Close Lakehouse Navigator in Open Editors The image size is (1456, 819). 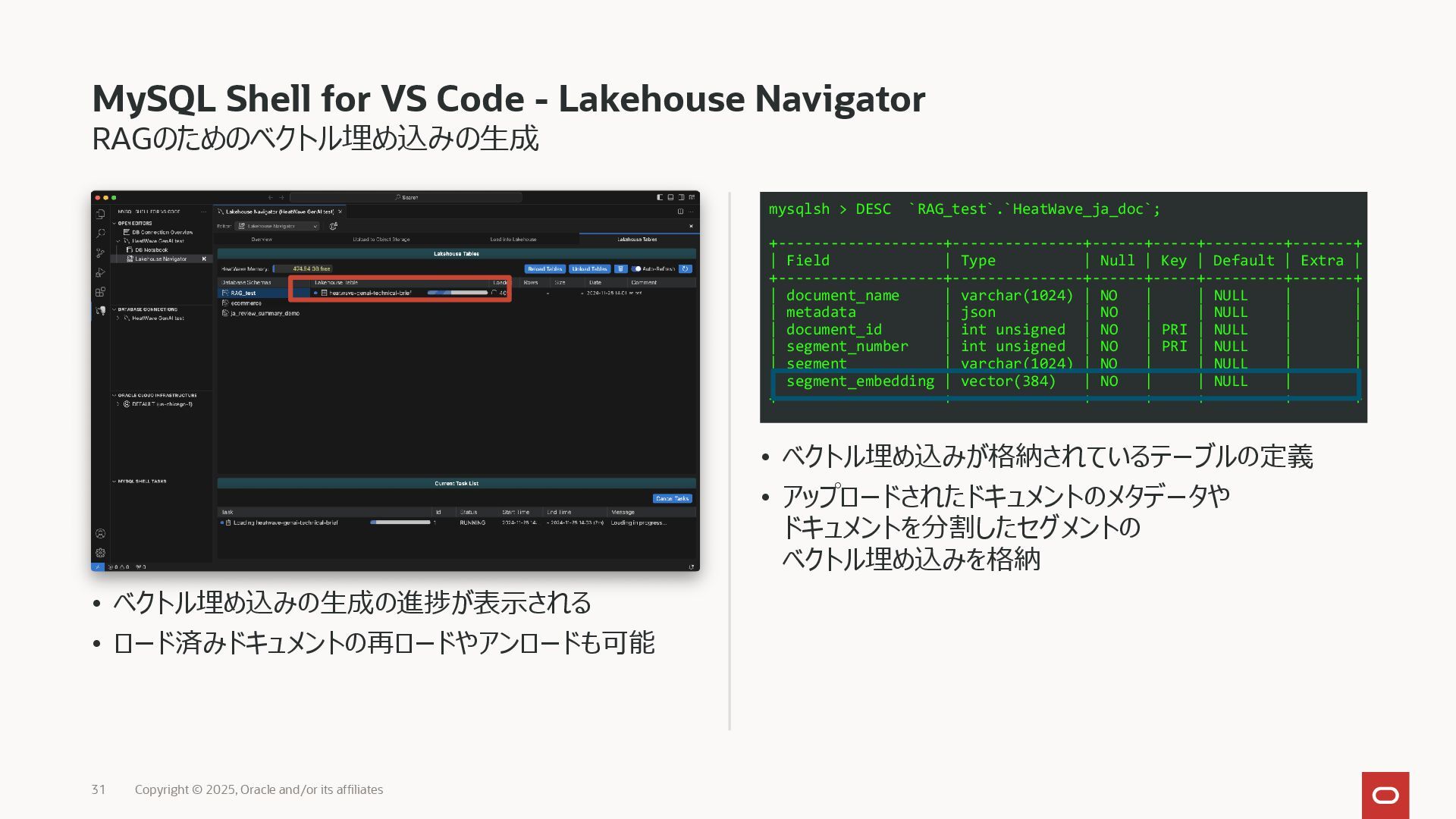click(x=204, y=259)
